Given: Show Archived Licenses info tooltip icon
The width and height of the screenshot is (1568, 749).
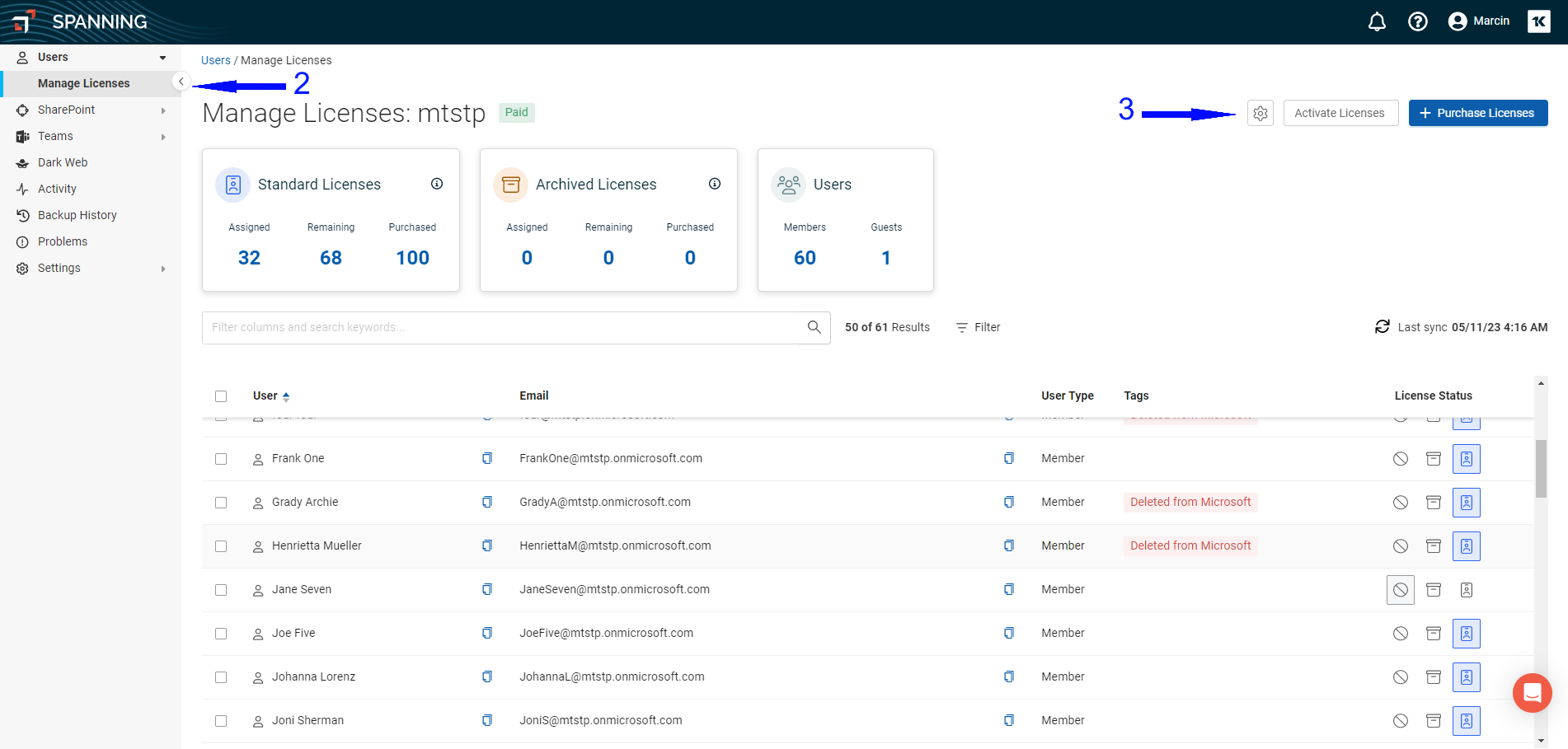Looking at the screenshot, I should pyautogui.click(x=715, y=184).
